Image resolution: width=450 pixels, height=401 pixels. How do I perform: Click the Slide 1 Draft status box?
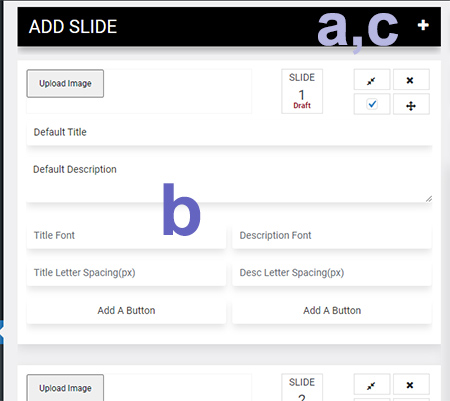pos(302,91)
